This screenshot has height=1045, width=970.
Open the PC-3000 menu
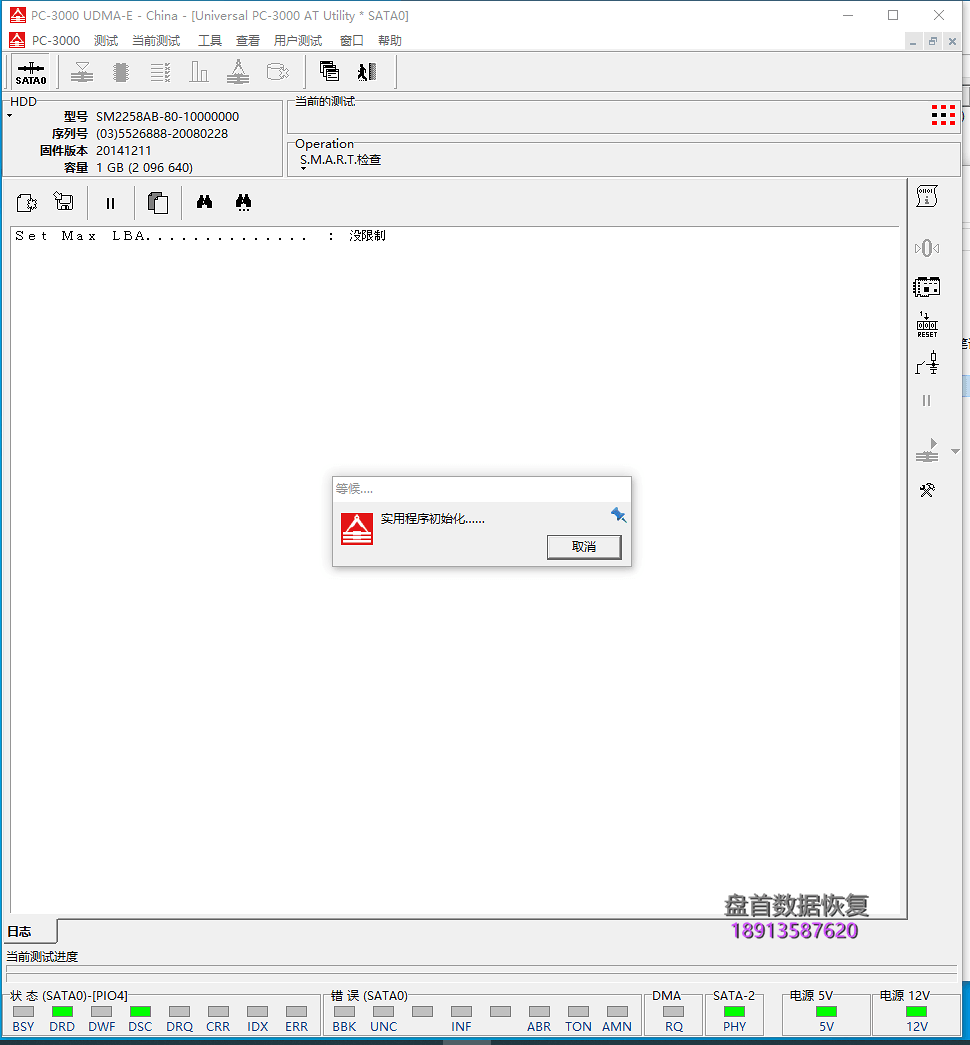point(56,41)
